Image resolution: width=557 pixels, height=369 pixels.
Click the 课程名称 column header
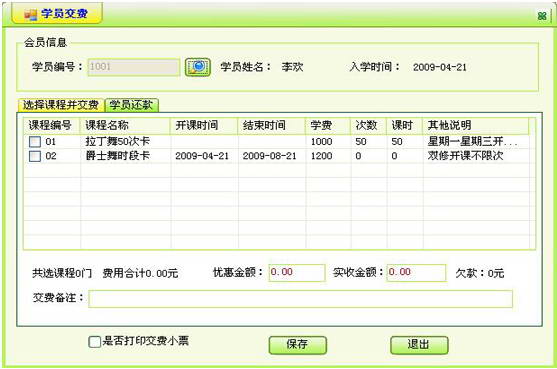(x=125, y=125)
